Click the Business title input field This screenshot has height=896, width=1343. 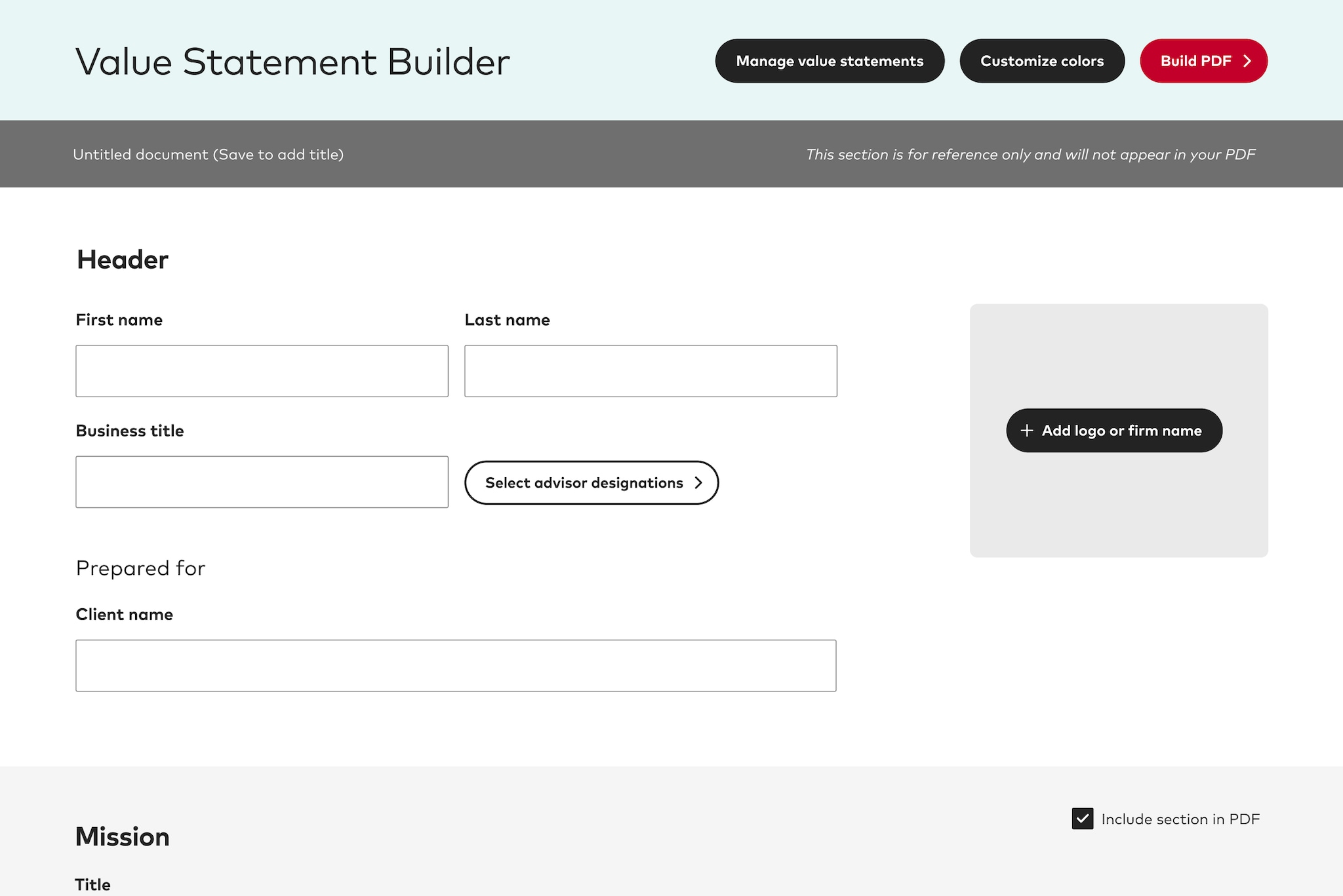click(262, 482)
